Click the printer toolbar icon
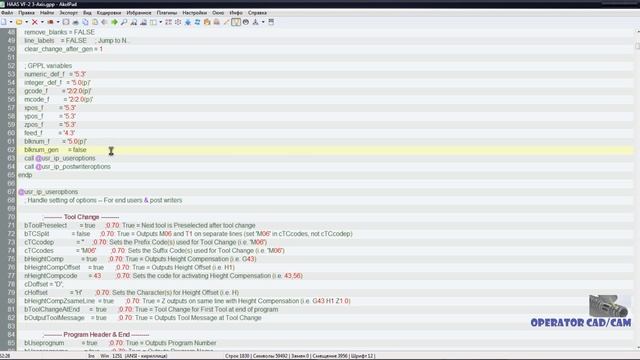 tap(76, 22)
